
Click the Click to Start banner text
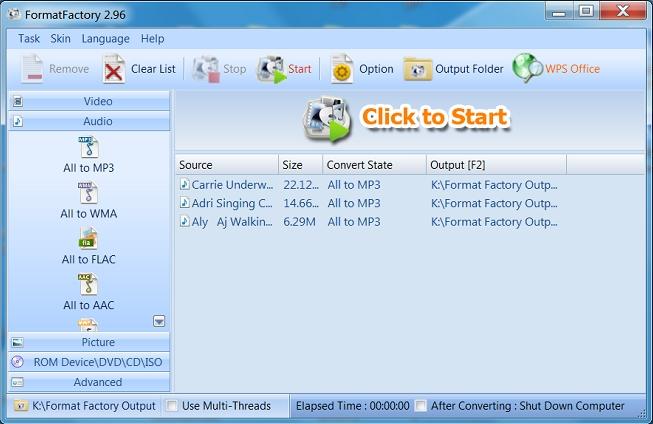pyautogui.click(x=435, y=117)
